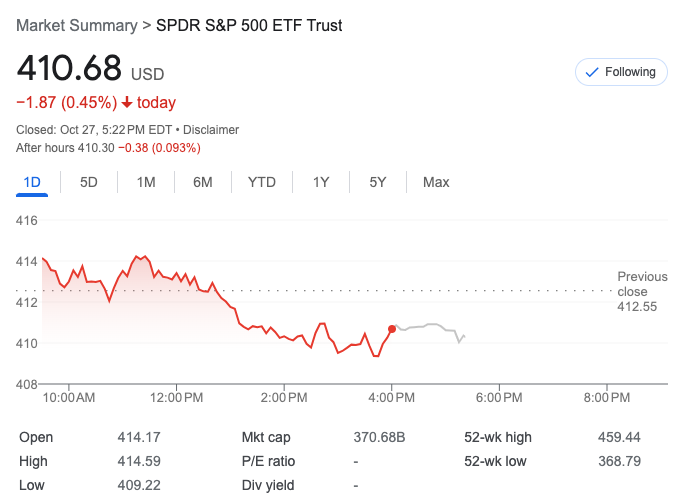Viewport: 692px width, 499px height.
Task: Select the 6M time range
Action: [203, 182]
